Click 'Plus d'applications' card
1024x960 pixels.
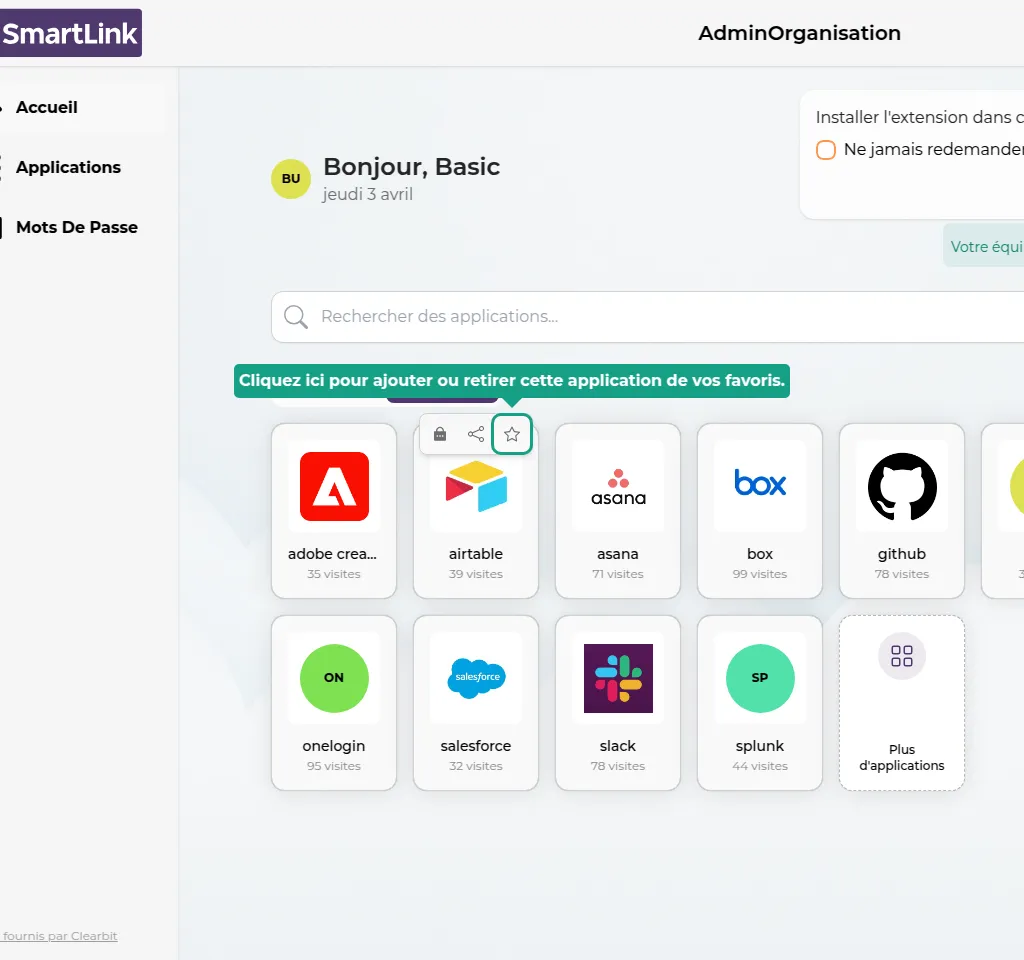coord(902,703)
